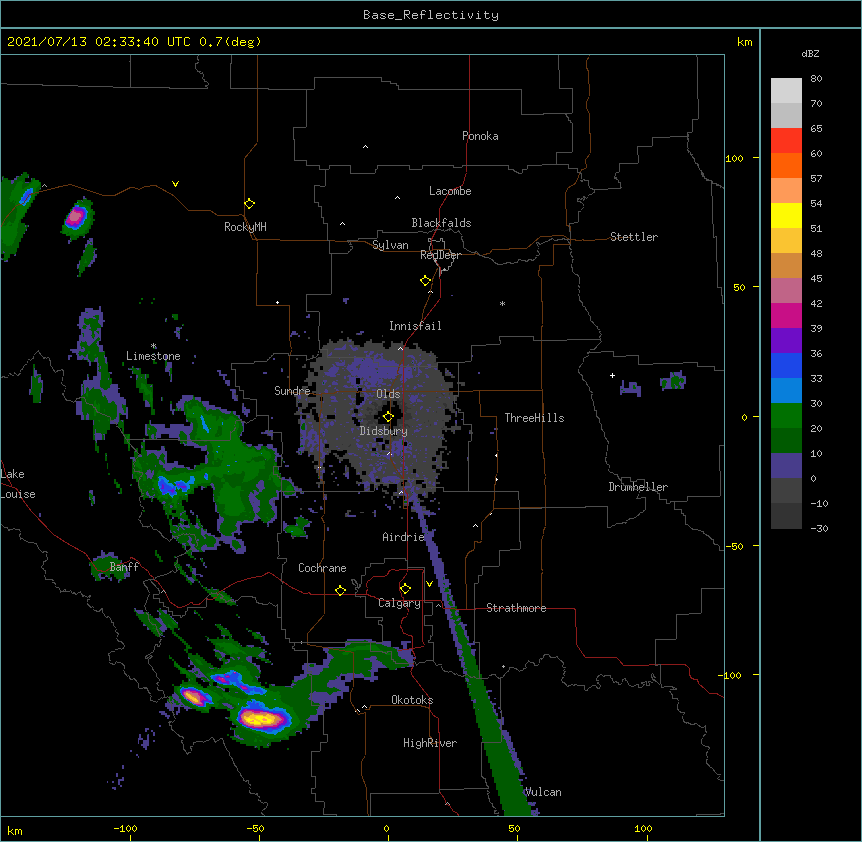Click the yellow diamond marker at Calgary
The height and width of the screenshot is (842, 862).
[x=405, y=589]
